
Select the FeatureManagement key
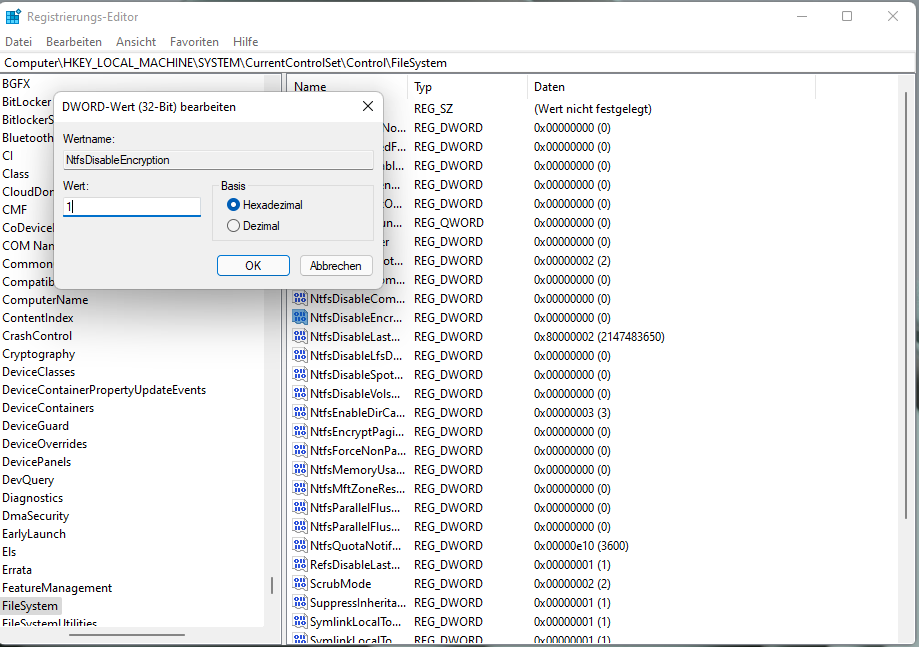pyautogui.click(x=57, y=587)
